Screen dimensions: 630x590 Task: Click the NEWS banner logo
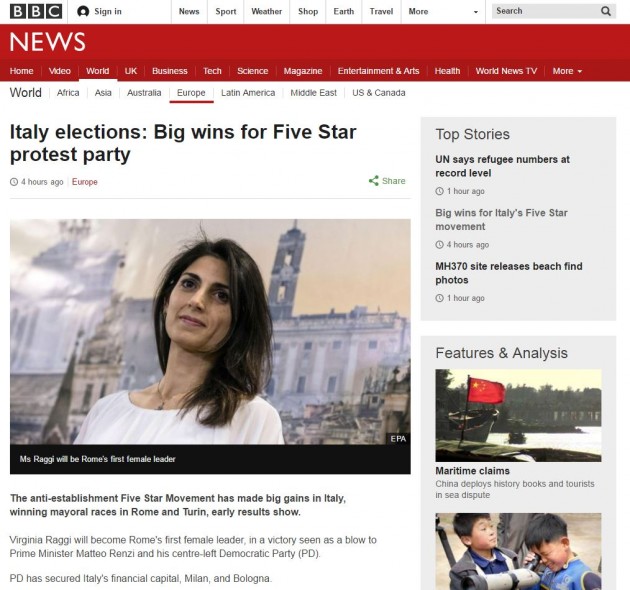[47, 42]
